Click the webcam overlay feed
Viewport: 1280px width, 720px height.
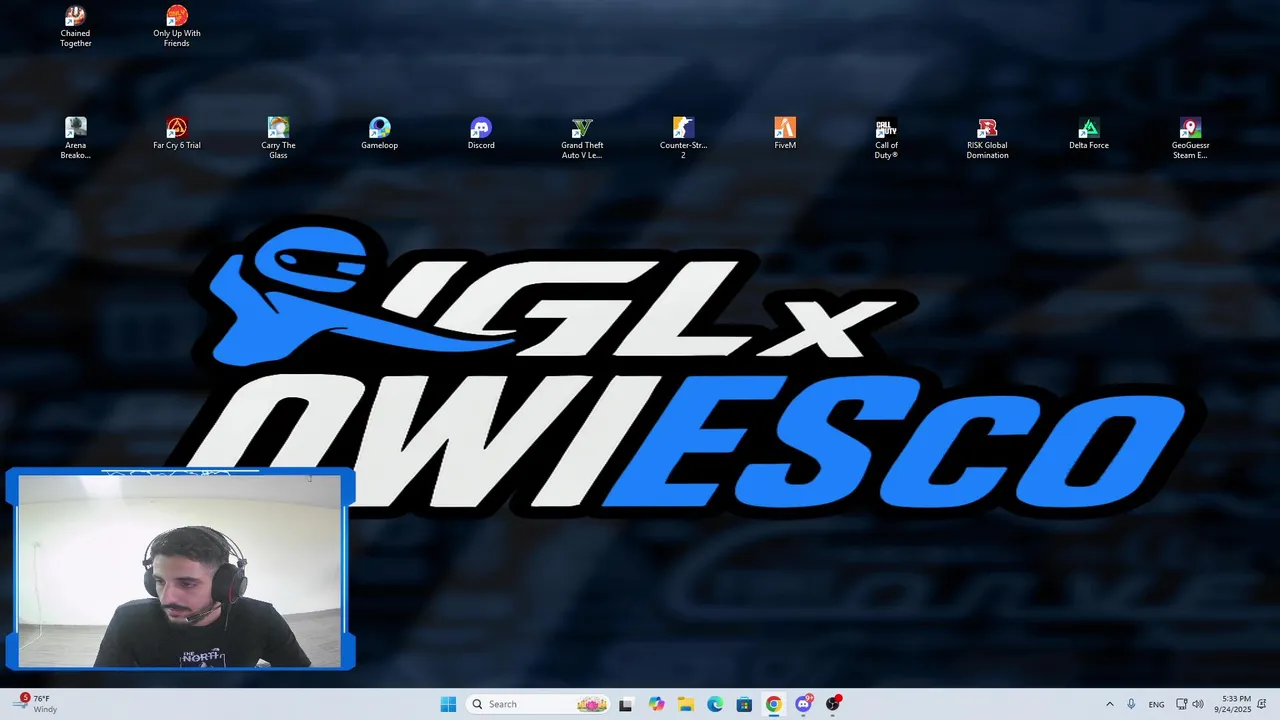[x=180, y=570]
